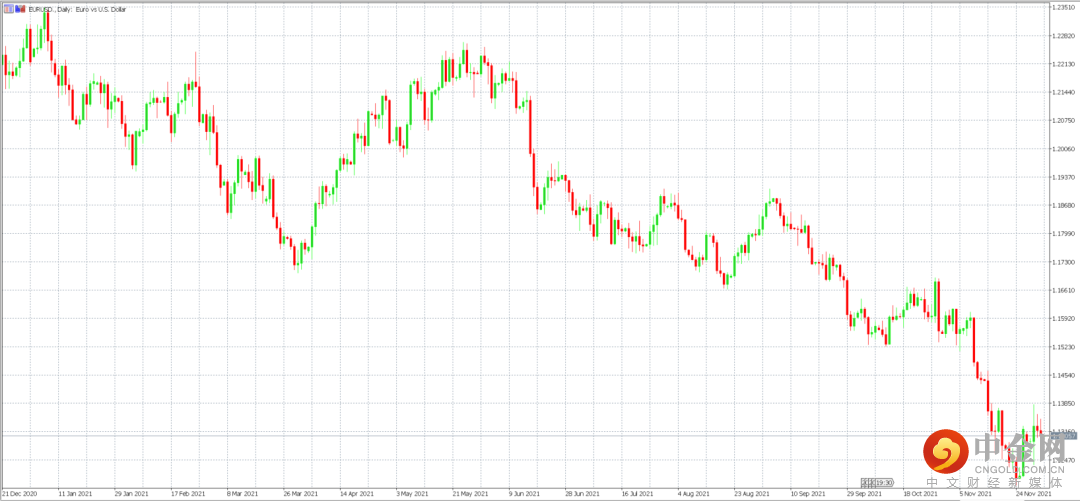Screen dimensions: 1080x501
Task: Click the 1.14540 price axis label
Action: (1064, 376)
